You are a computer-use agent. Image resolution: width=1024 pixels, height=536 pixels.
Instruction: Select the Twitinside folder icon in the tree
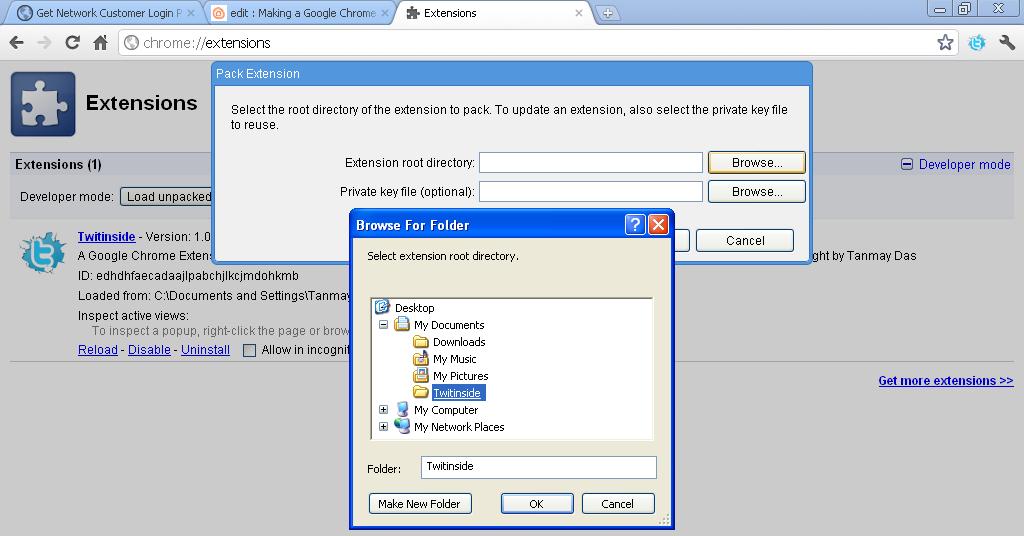tap(421, 392)
